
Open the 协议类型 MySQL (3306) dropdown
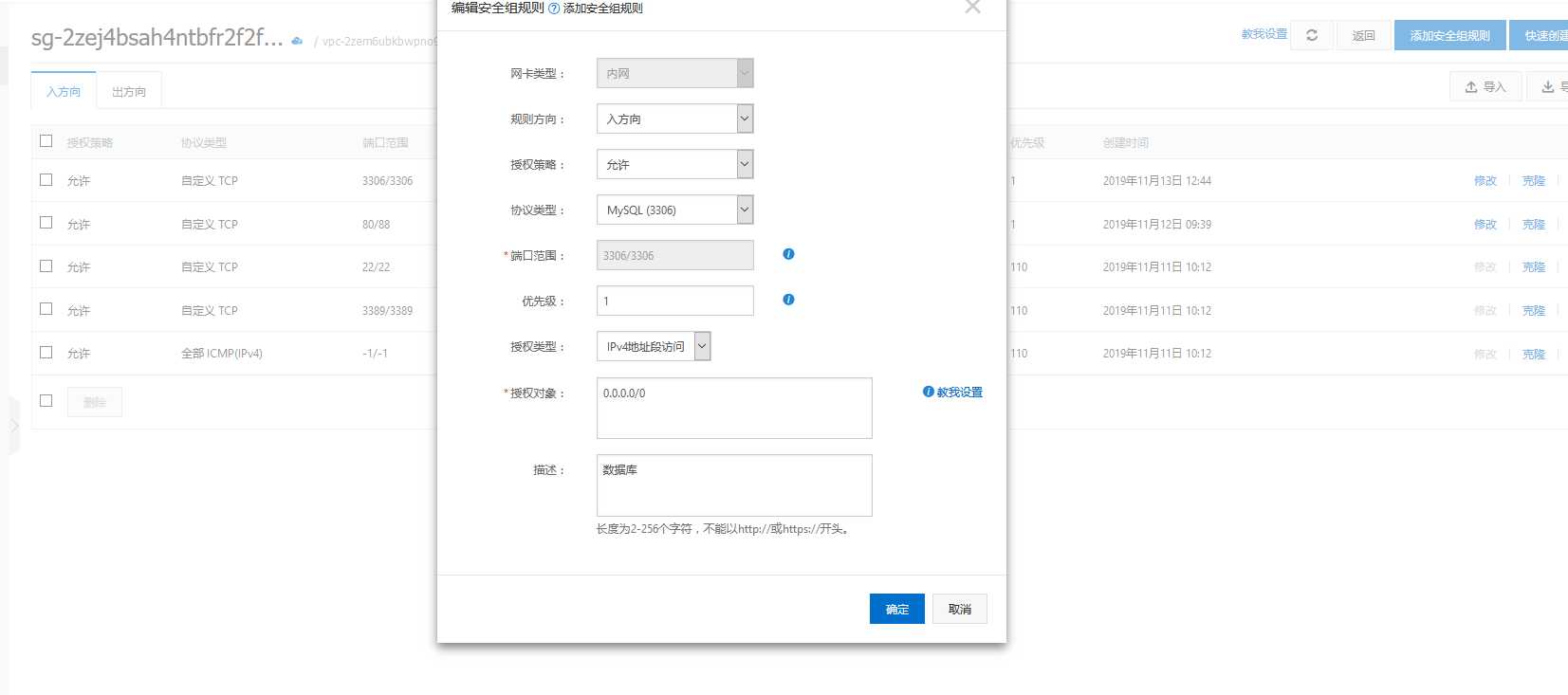(675, 210)
